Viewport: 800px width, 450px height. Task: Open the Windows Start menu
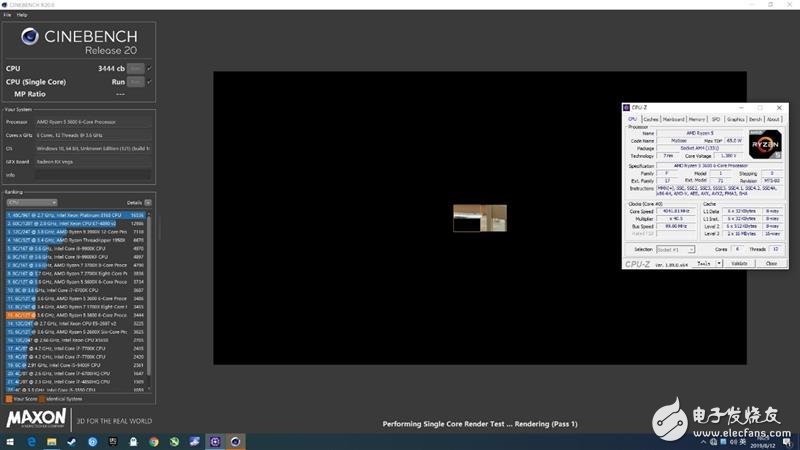10,442
